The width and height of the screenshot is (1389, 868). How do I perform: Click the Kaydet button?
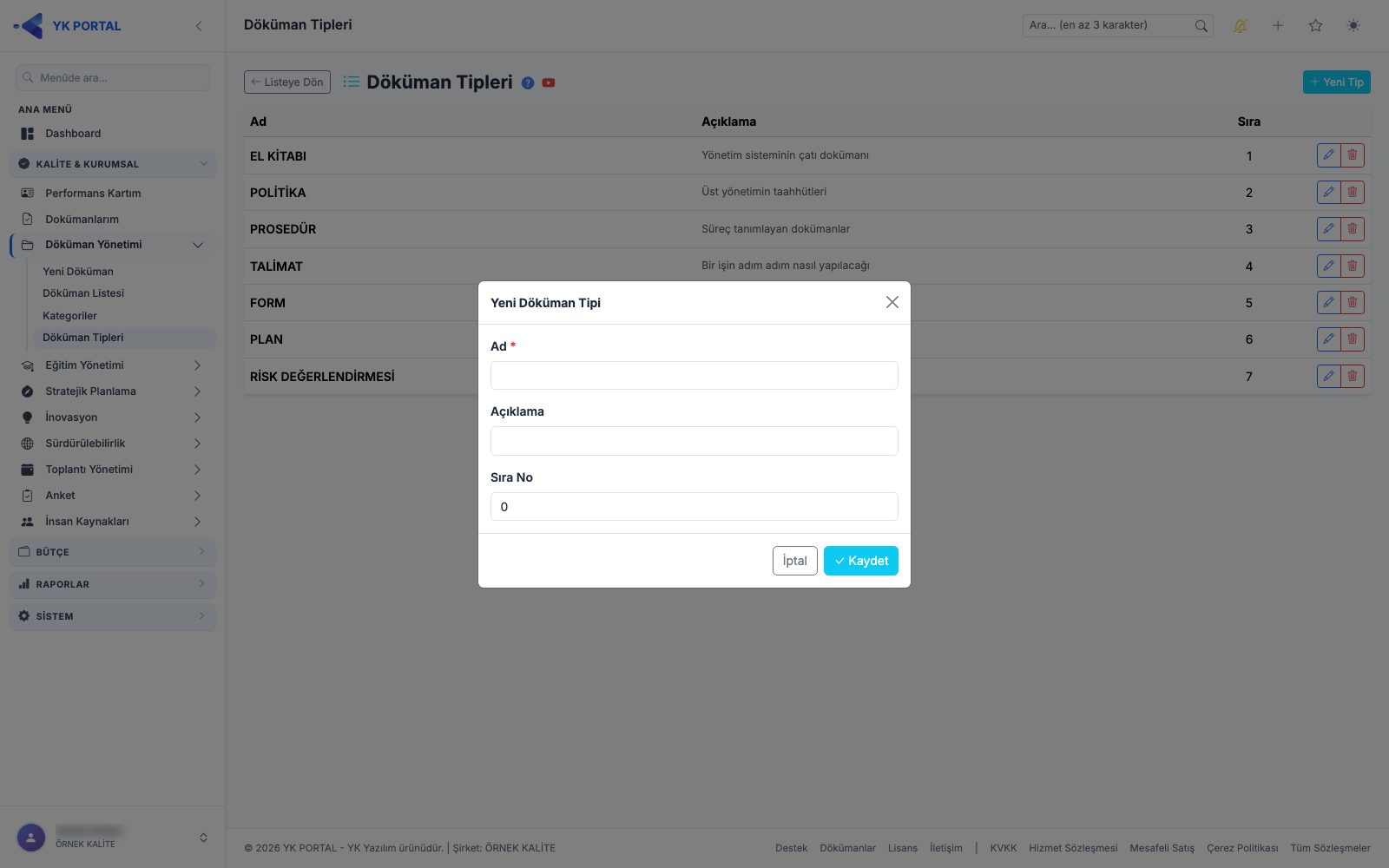(x=860, y=561)
